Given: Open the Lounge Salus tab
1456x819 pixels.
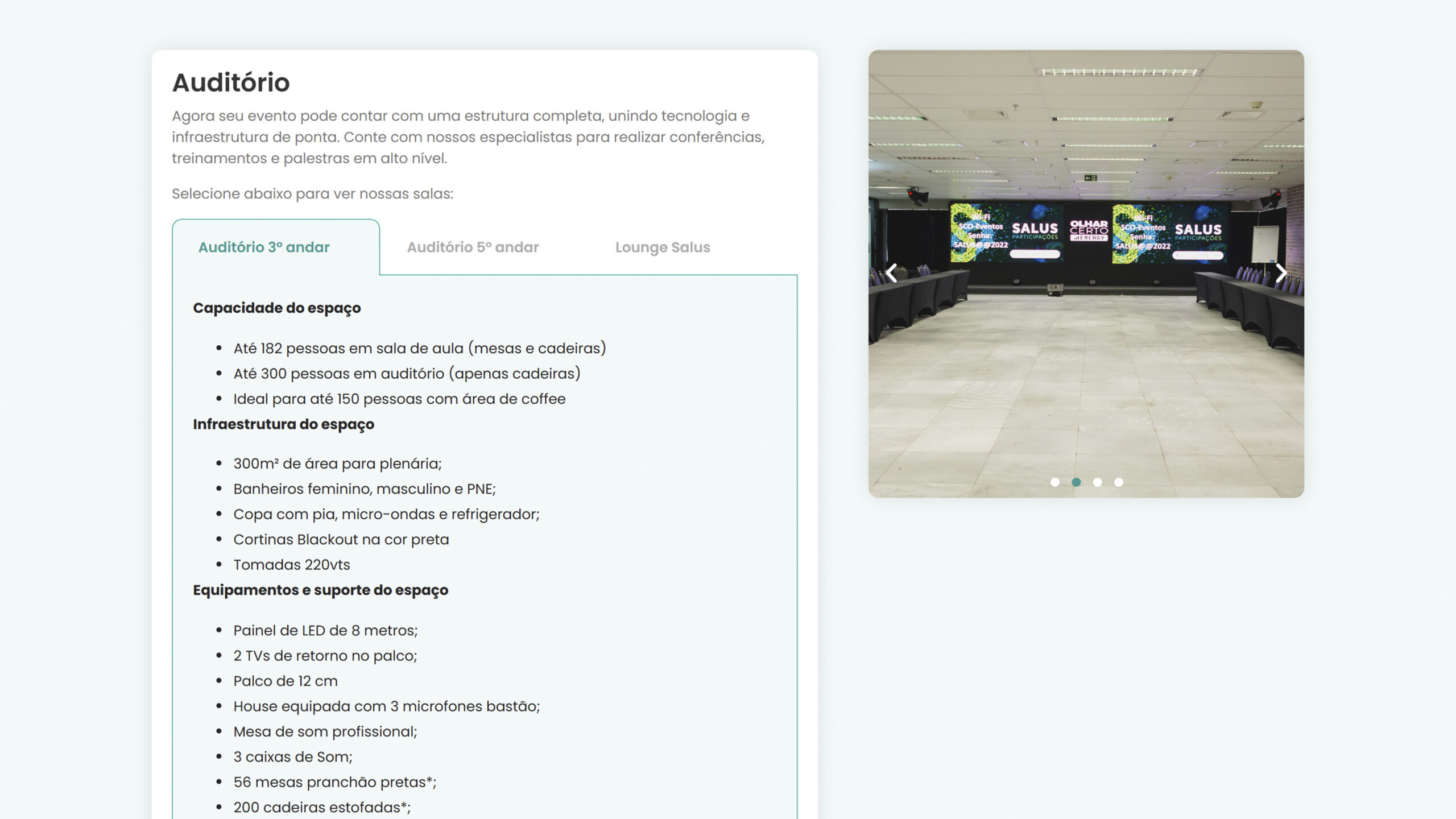Looking at the screenshot, I should pos(663,247).
